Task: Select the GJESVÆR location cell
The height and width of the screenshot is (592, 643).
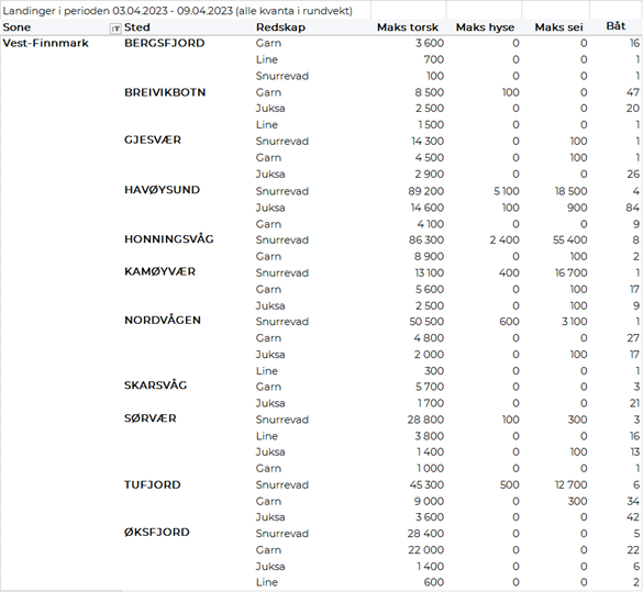Action: point(152,141)
